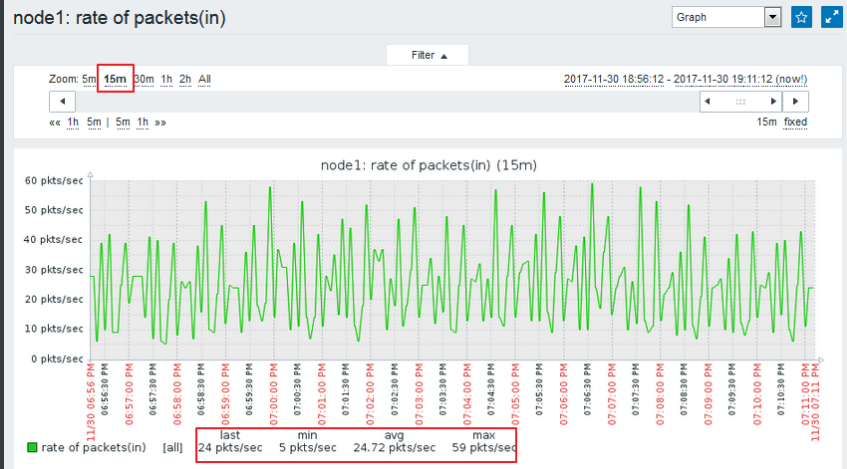Viewport: 847px width, 469px height.
Task: Grab the time scrollbar handle grip
Action: tap(741, 102)
